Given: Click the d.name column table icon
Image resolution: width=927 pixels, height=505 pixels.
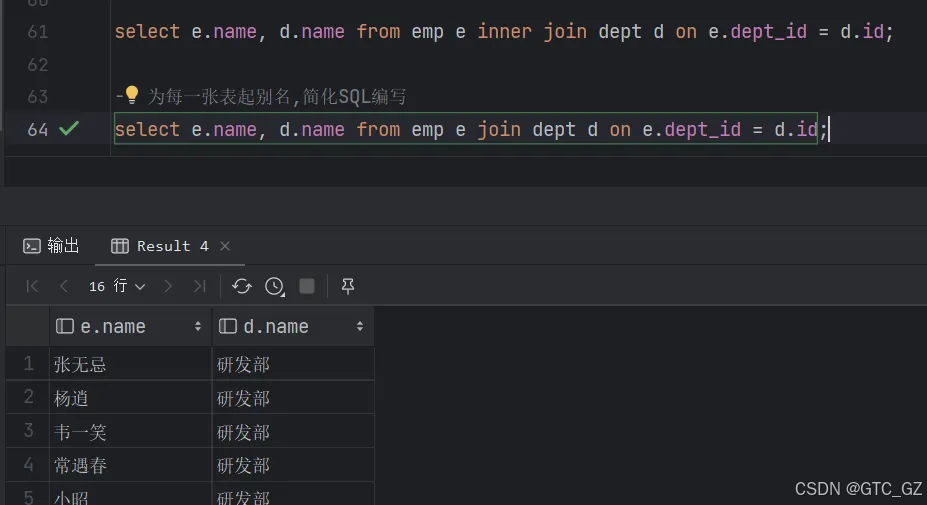Looking at the screenshot, I should click(x=228, y=326).
